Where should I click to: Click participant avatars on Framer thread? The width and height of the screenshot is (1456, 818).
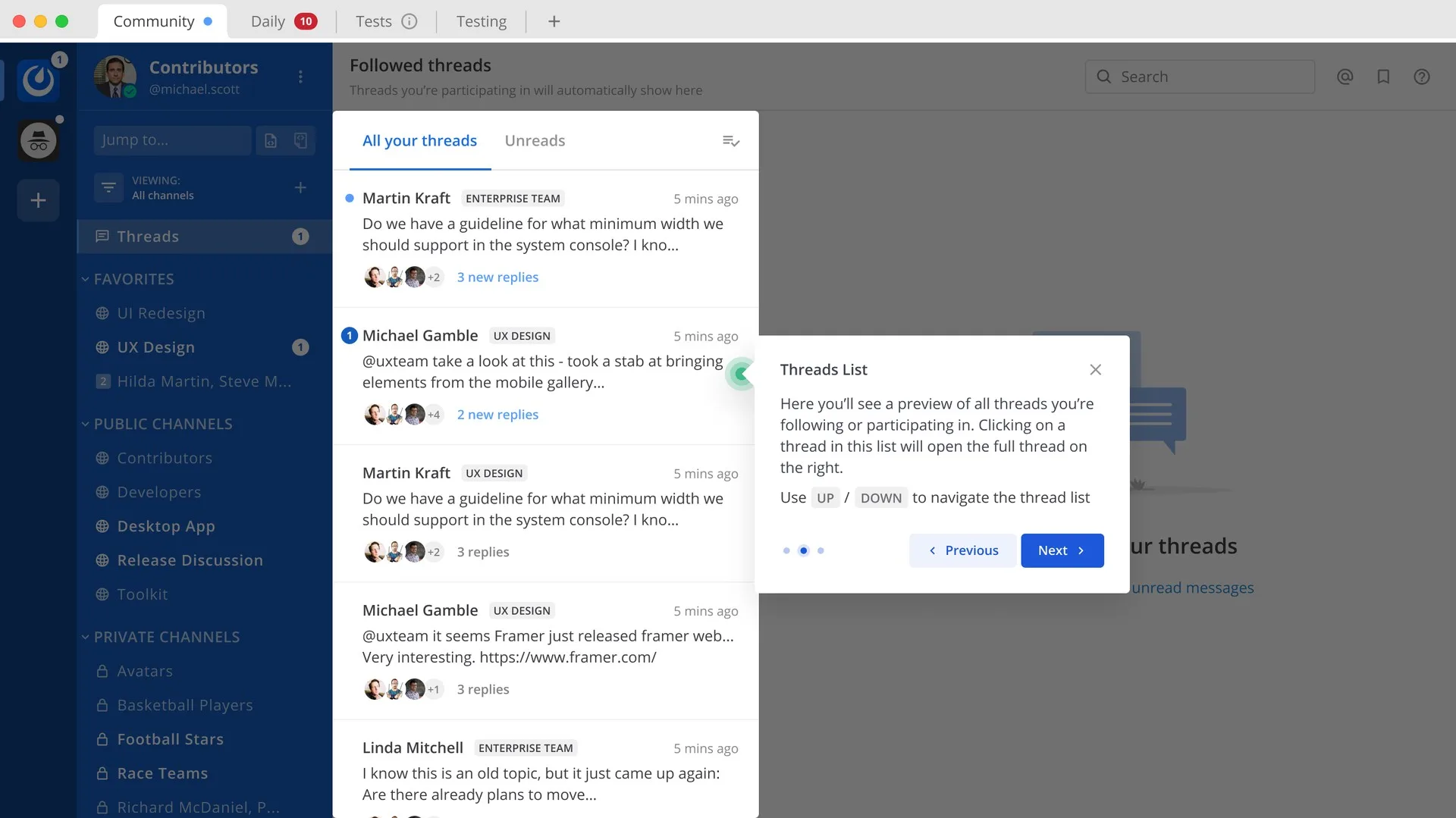point(403,689)
